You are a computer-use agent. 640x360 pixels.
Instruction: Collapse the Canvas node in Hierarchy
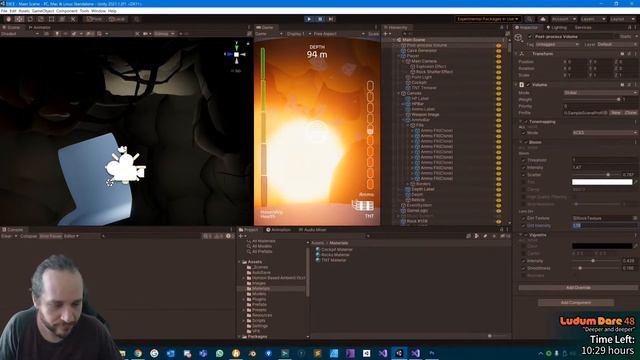398,93
